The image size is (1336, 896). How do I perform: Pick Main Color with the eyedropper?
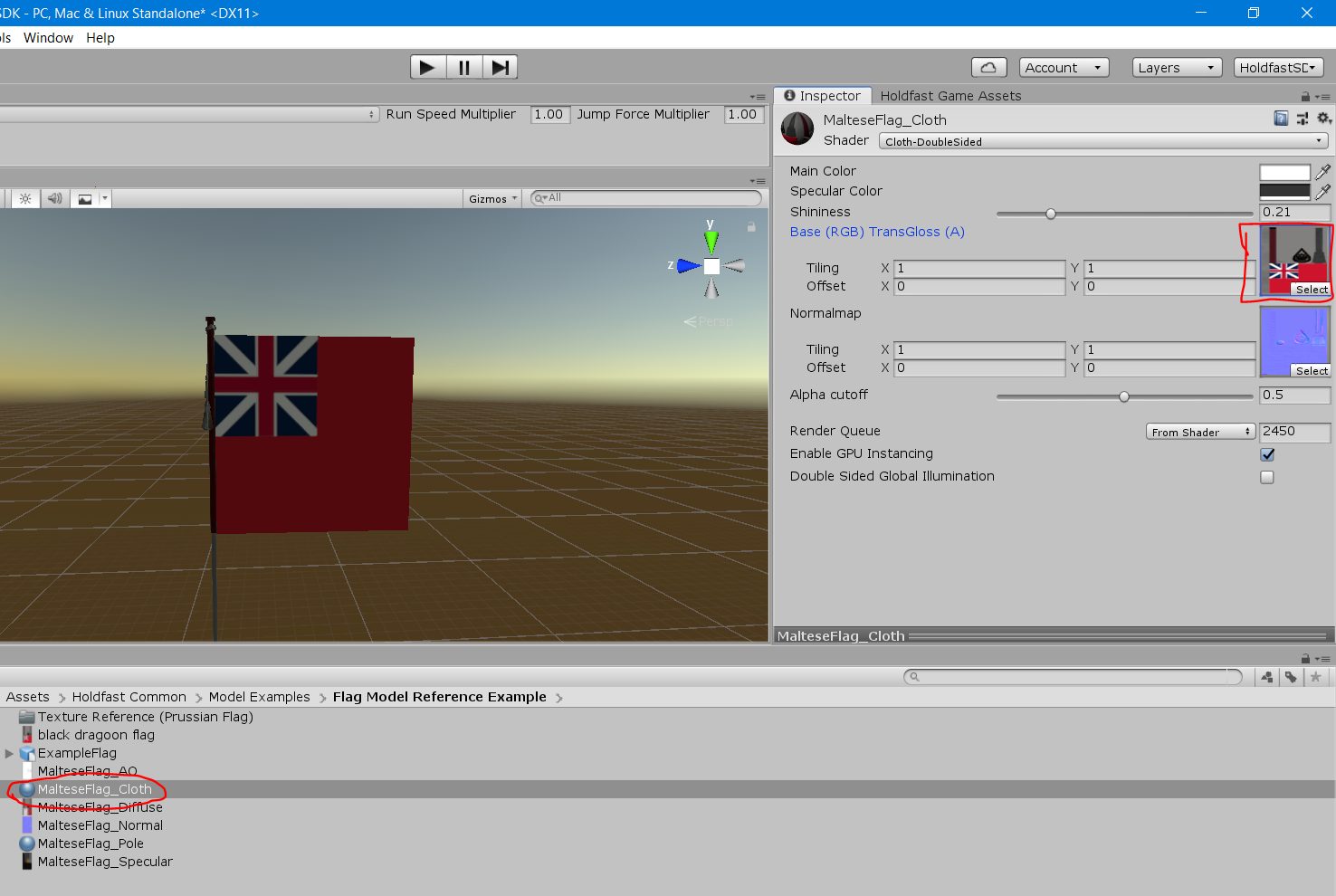point(1322,171)
